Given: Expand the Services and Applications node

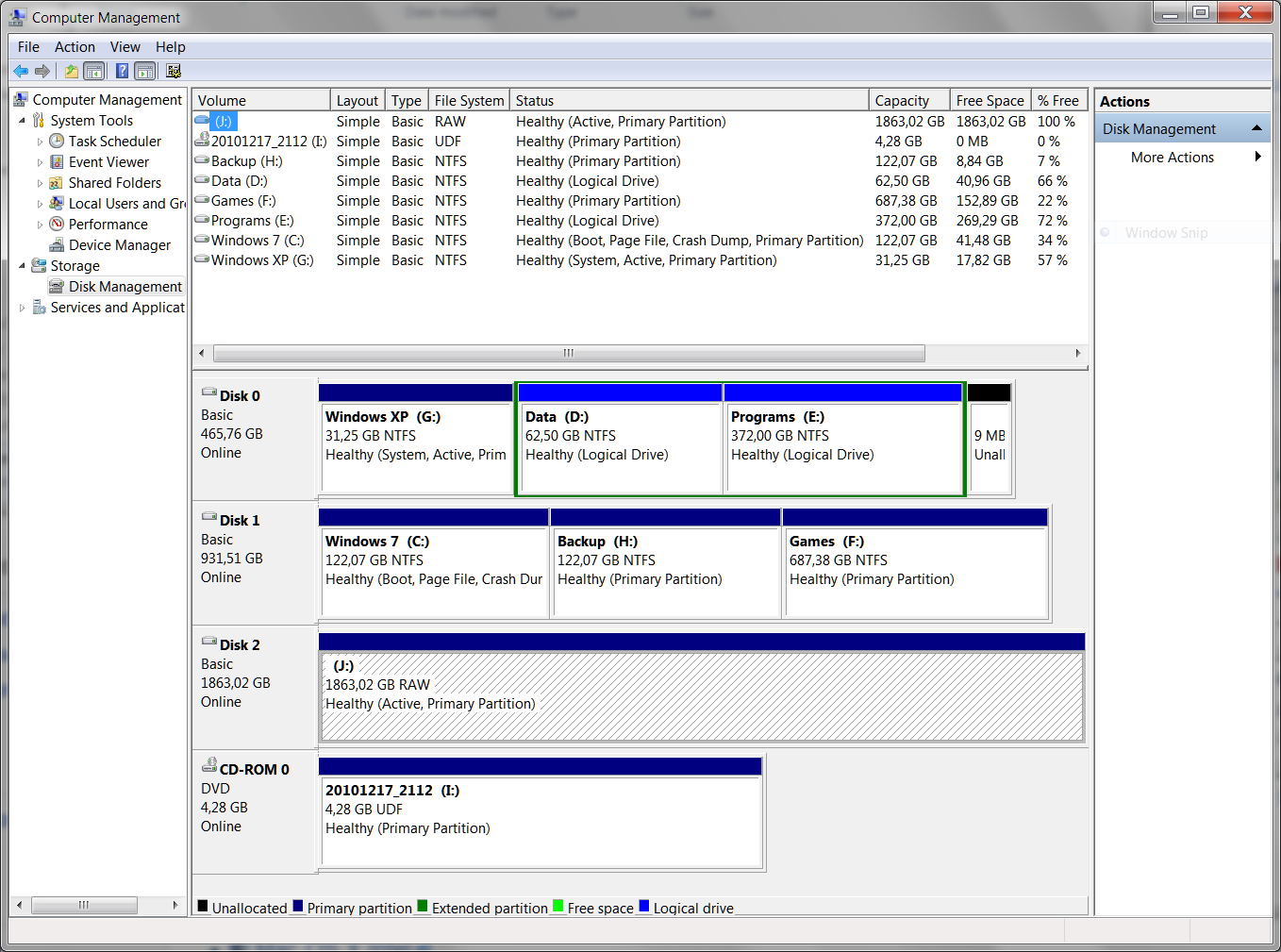Looking at the screenshot, I should [x=22, y=308].
